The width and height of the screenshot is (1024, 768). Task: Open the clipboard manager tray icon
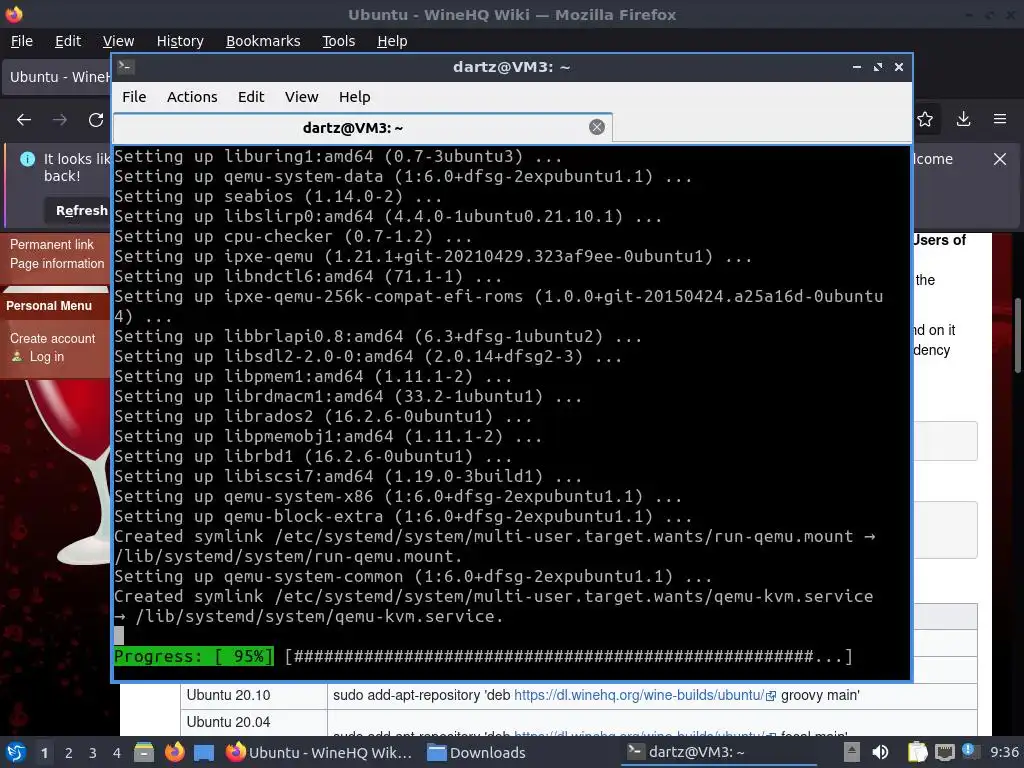917,752
